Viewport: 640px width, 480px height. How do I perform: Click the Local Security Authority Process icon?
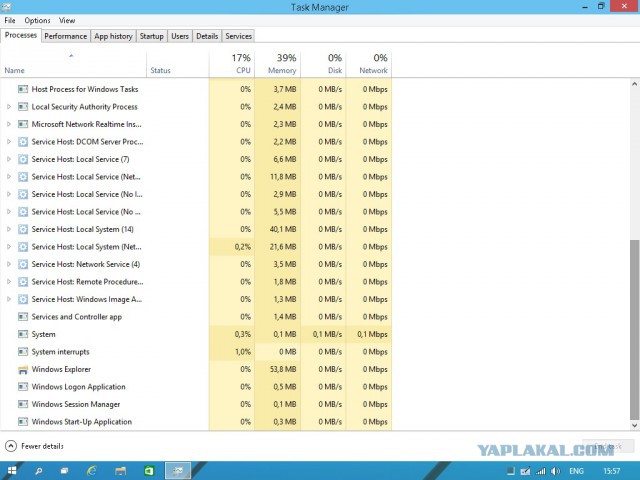[23, 107]
